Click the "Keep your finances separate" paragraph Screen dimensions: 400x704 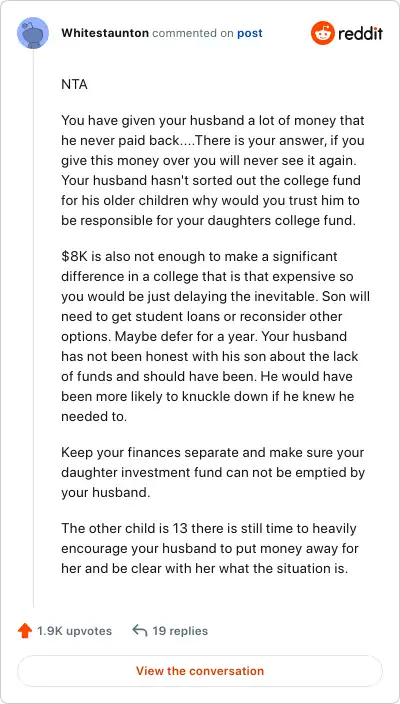coord(213,472)
